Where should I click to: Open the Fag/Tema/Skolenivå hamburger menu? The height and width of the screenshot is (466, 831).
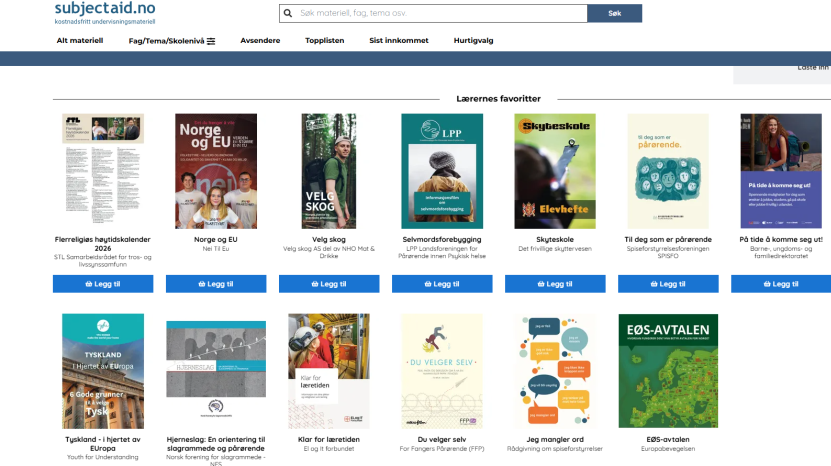coord(172,41)
